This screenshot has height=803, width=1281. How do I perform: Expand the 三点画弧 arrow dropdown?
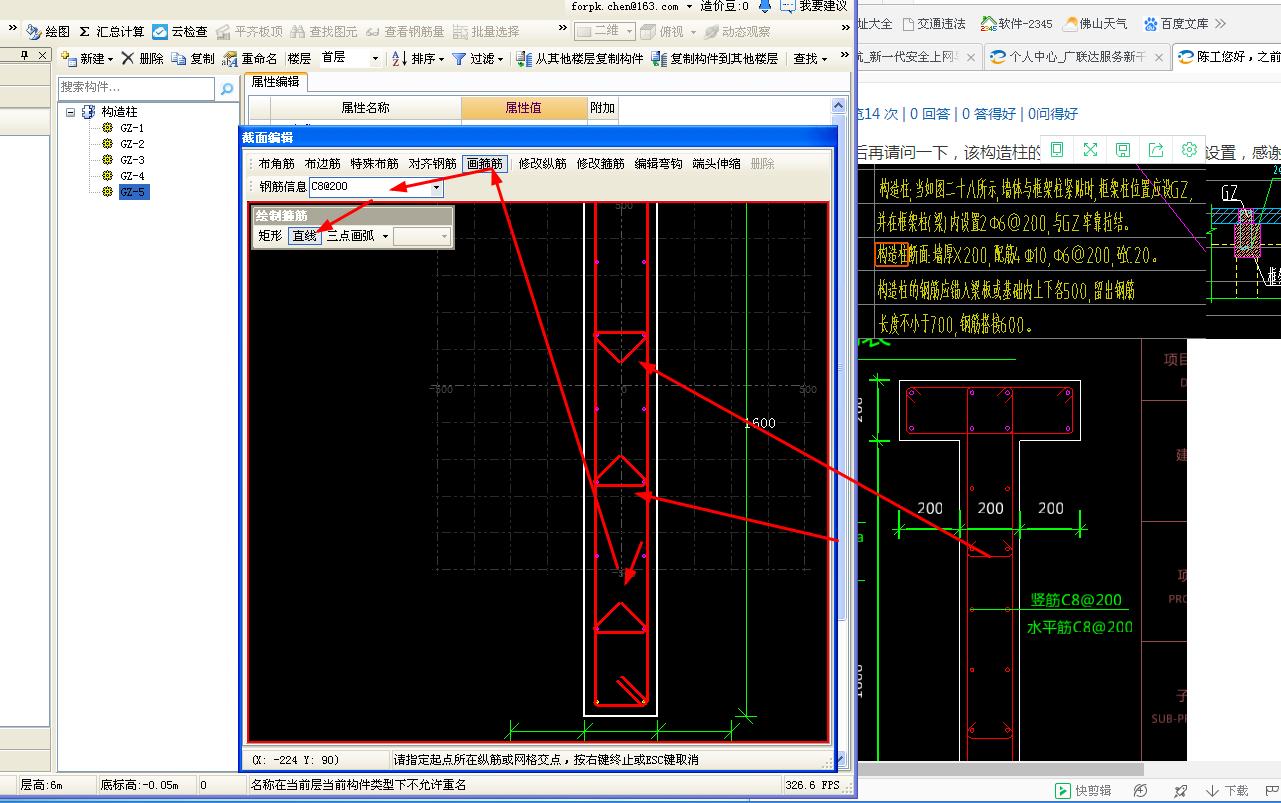click(x=385, y=237)
